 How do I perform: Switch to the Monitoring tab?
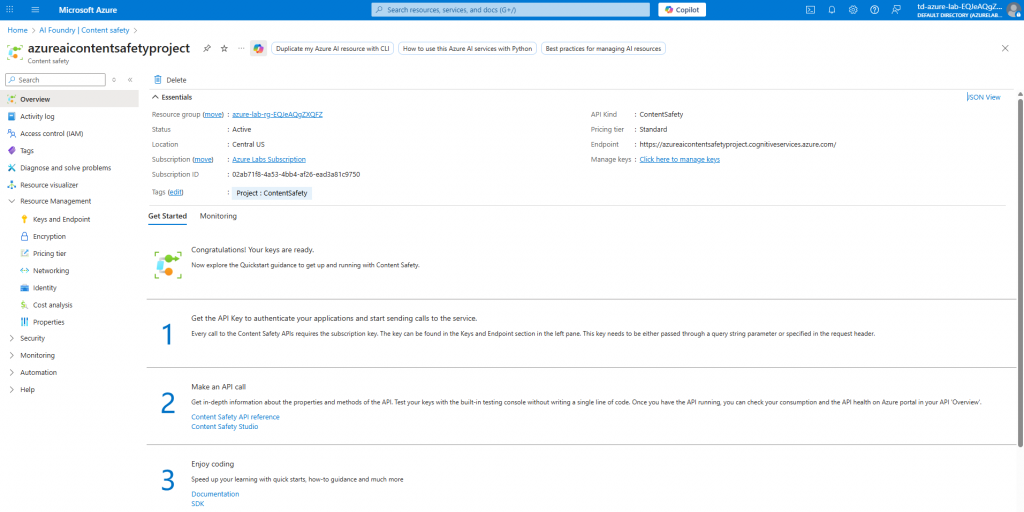point(218,216)
